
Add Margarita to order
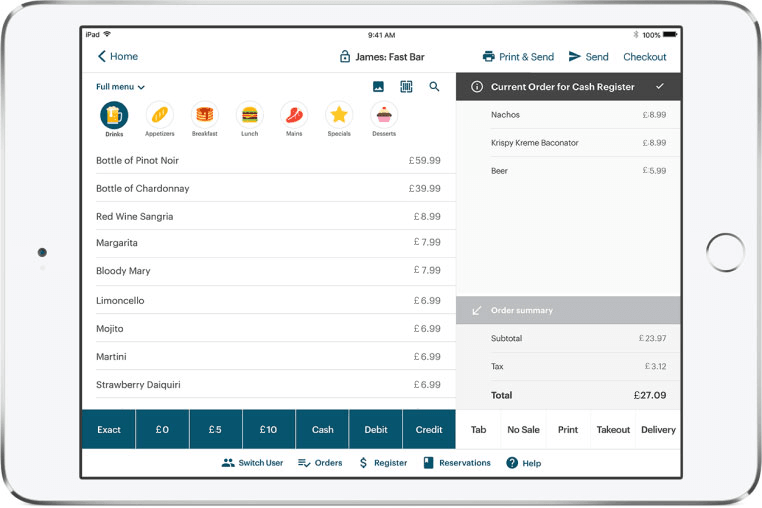(268, 243)
